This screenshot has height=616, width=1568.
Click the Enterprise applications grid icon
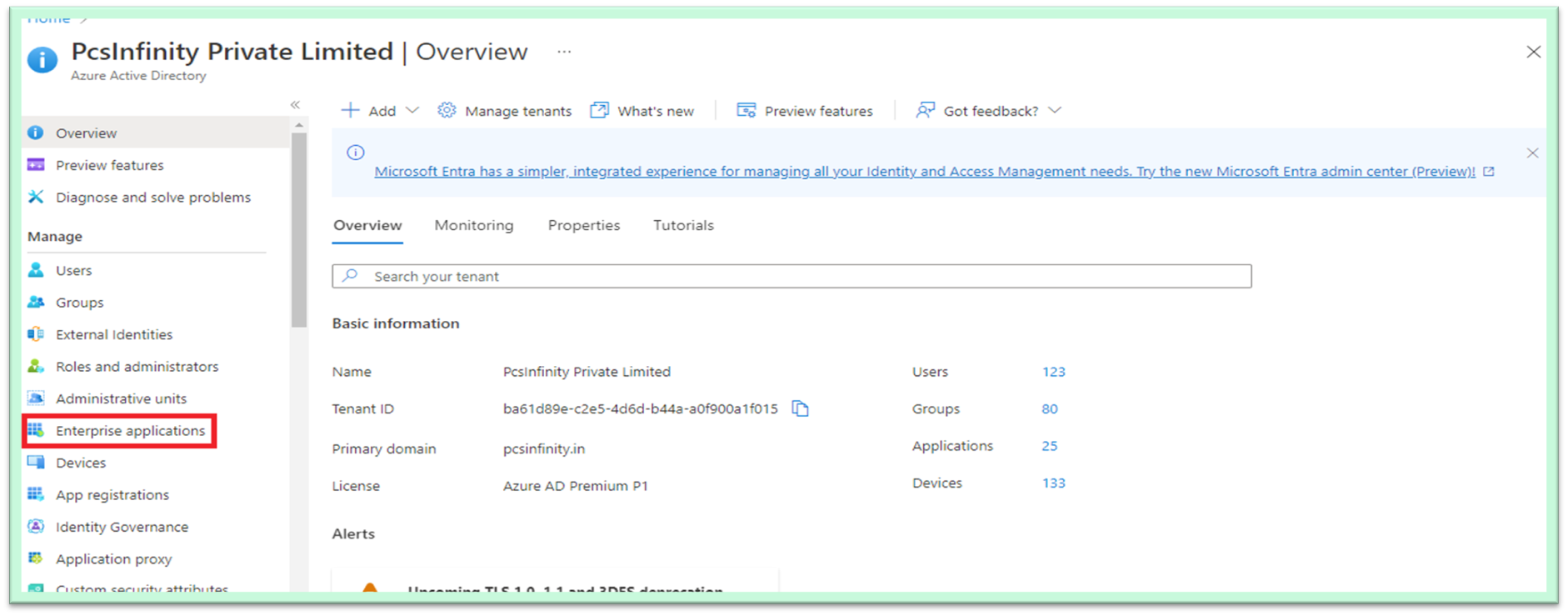tap(36, 430)
